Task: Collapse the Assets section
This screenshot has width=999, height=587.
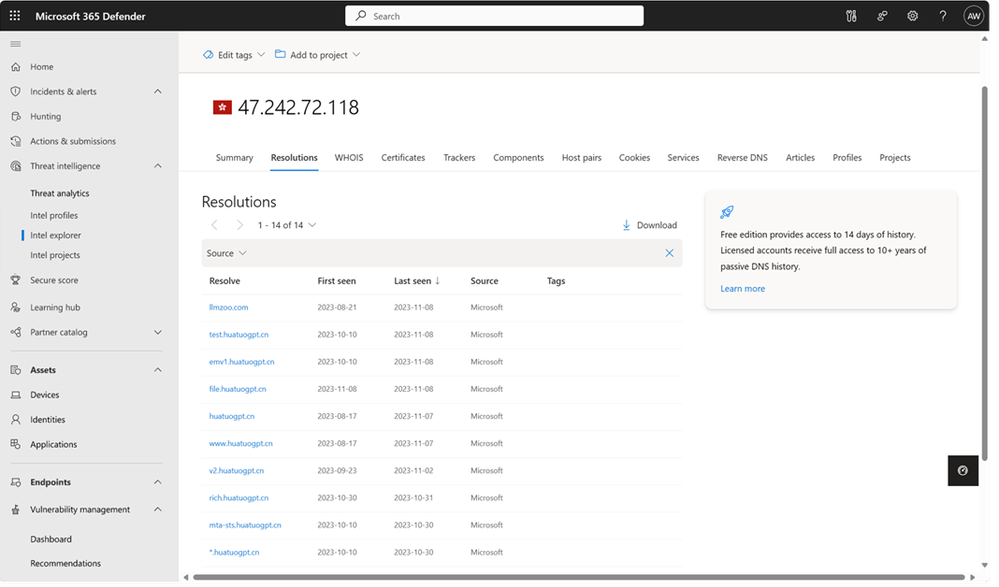Action: [x=158, y=370]
